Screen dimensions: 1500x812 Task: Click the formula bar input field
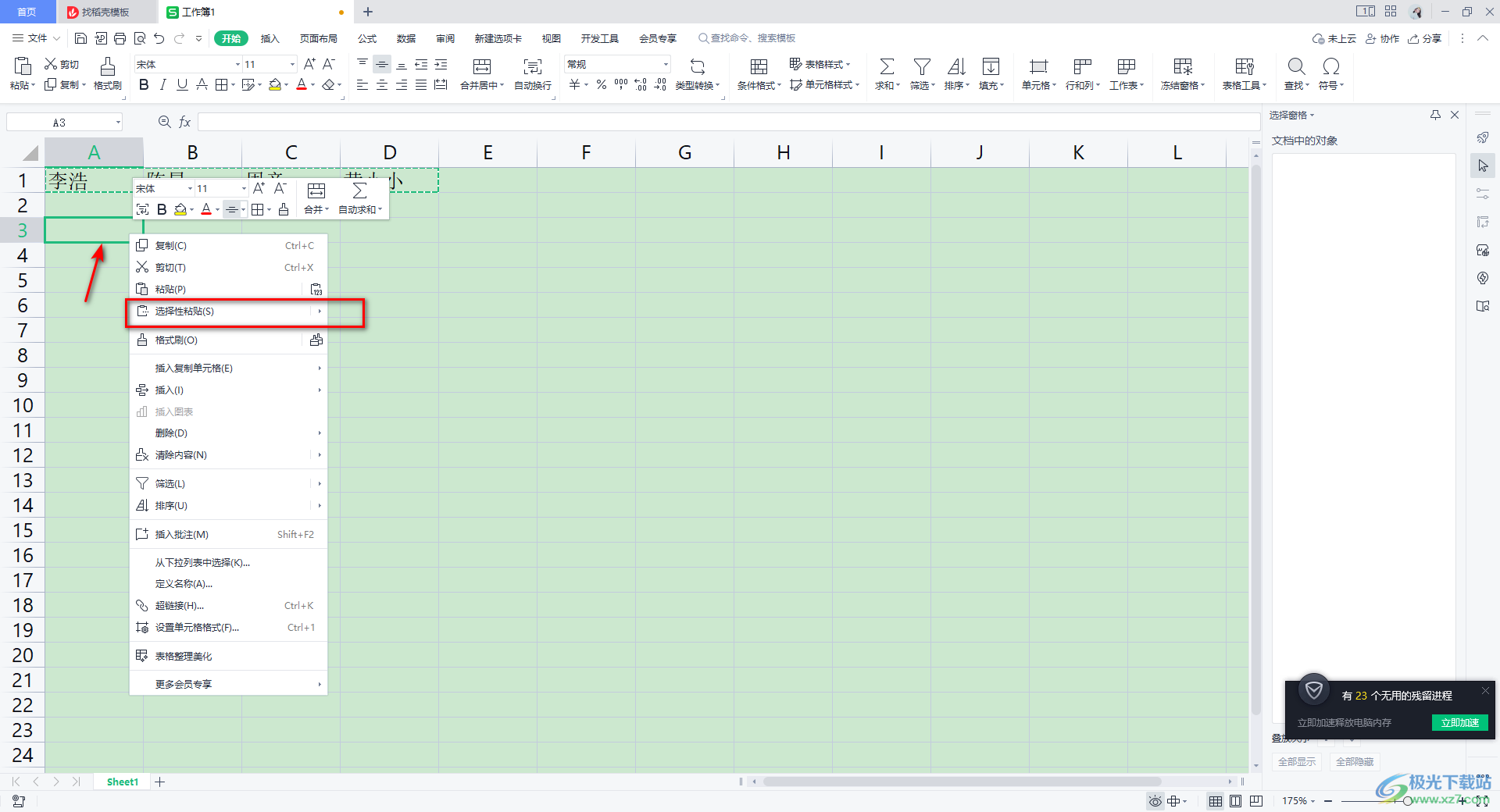coord(728,122)
